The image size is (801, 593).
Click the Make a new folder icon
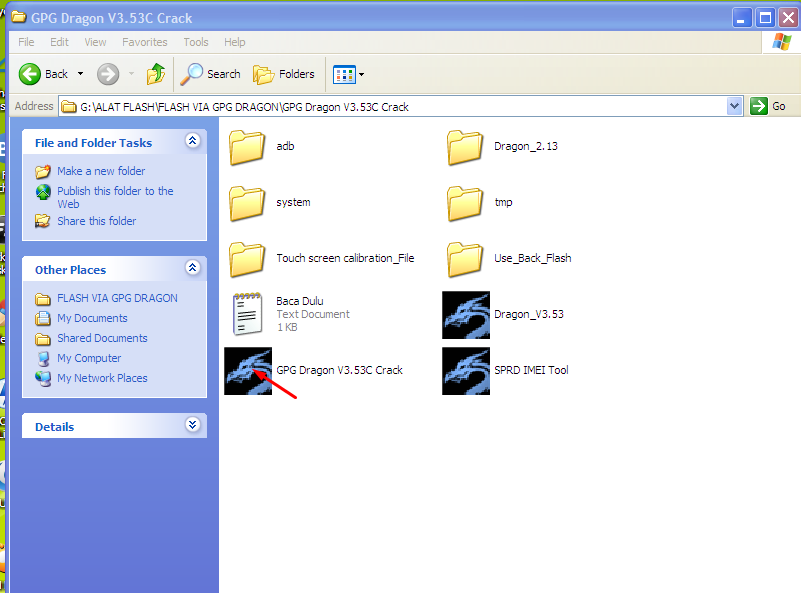43,171
